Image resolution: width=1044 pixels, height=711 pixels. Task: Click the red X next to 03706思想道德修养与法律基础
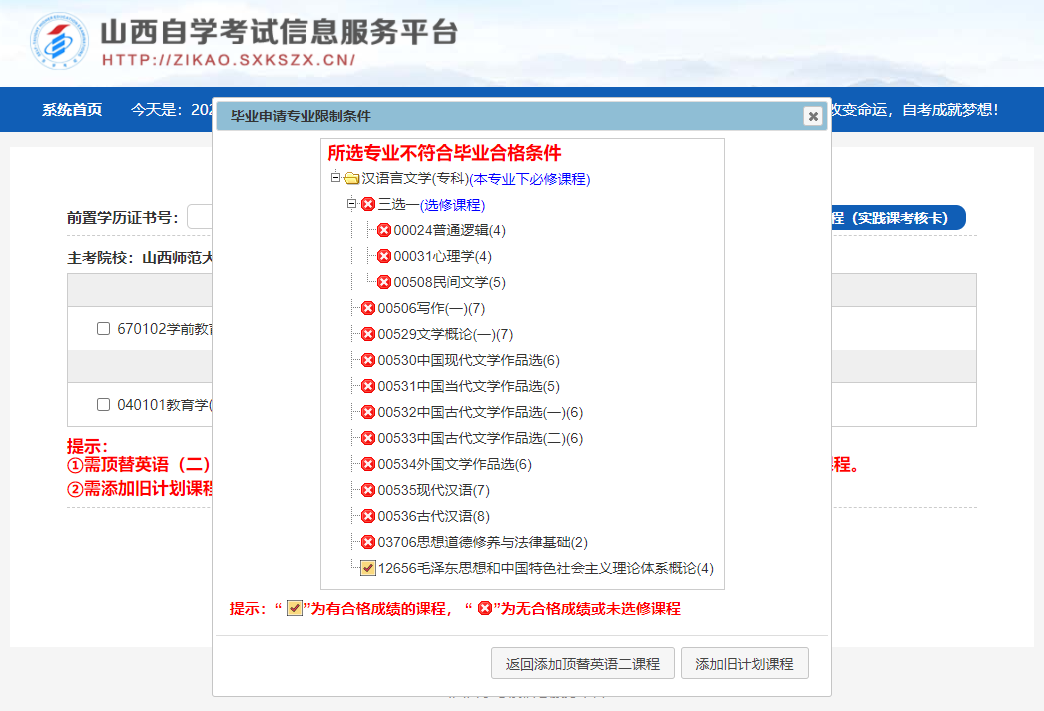370,541
